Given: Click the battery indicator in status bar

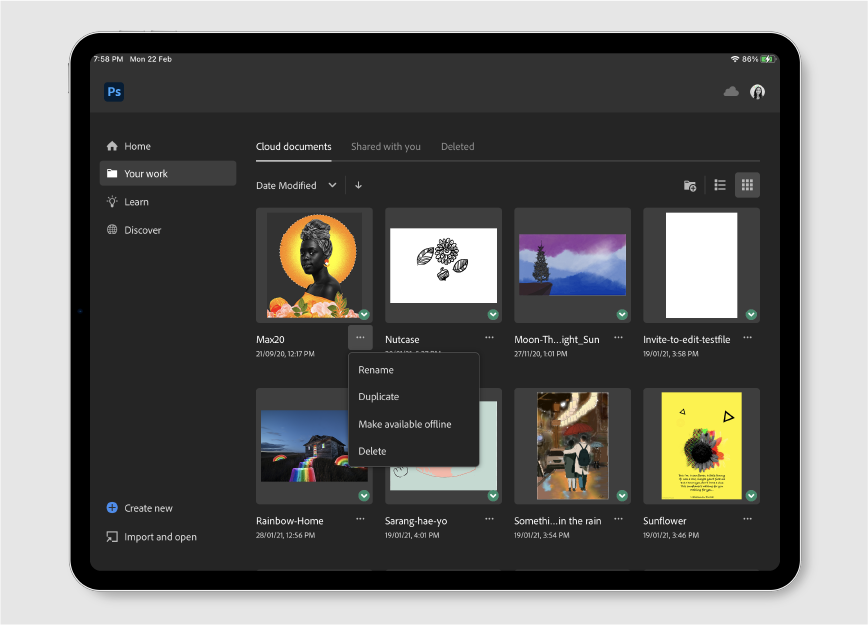Looking at the screenshot, I should (x=767, y=59).
